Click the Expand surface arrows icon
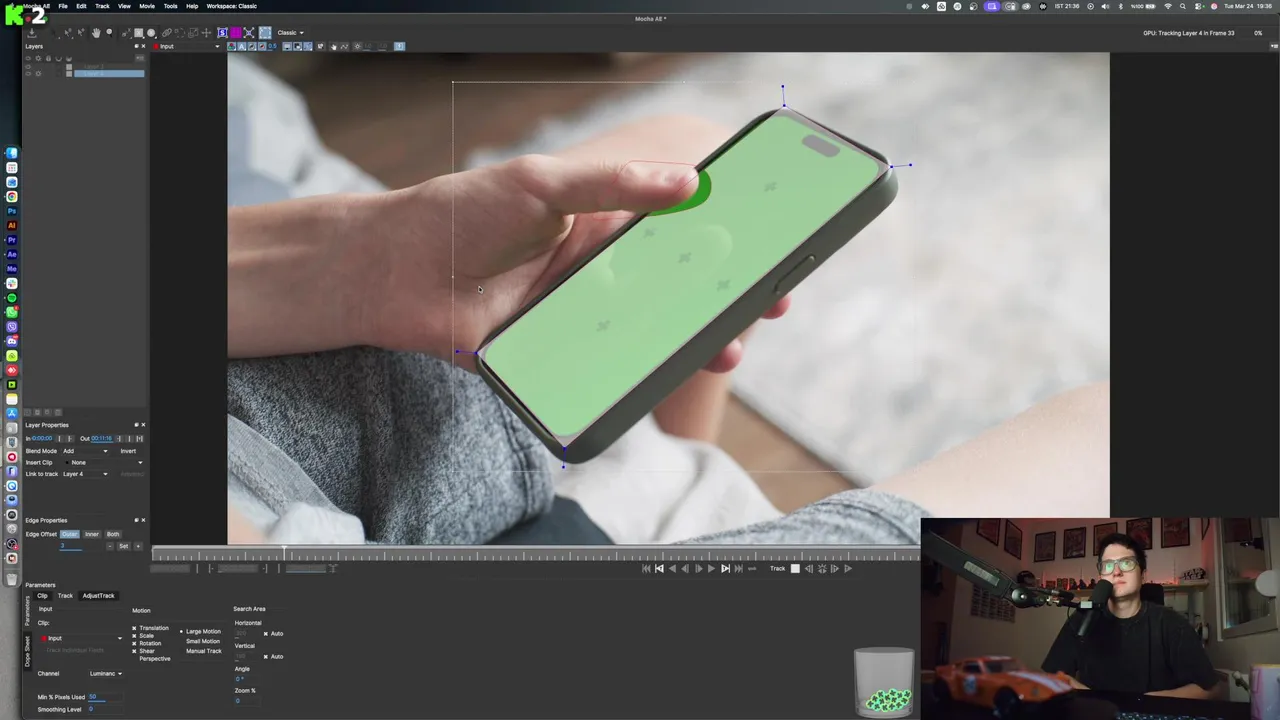 click(x=249, y=32)
